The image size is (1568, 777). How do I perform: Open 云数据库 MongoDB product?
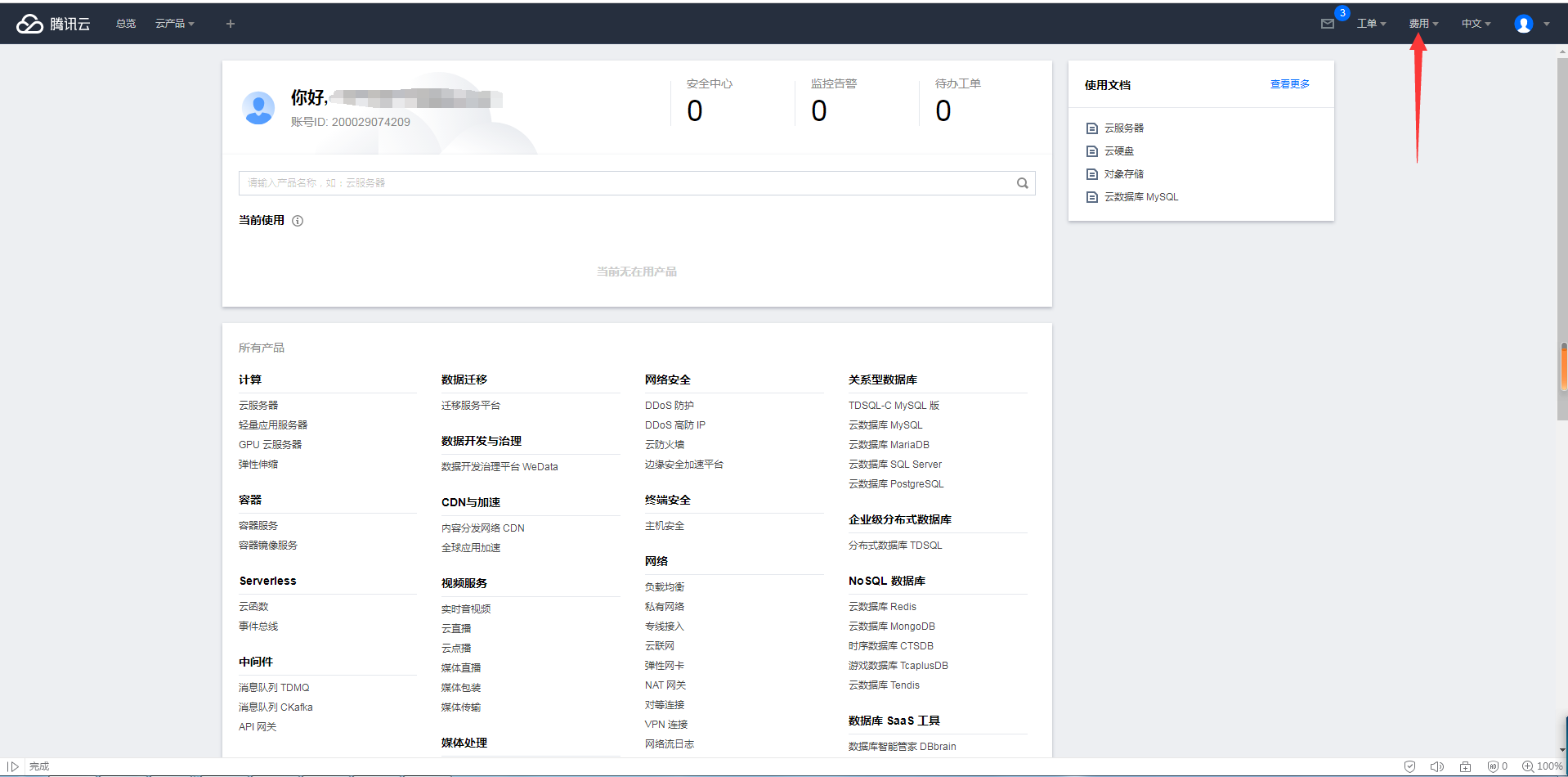point(892,627)
